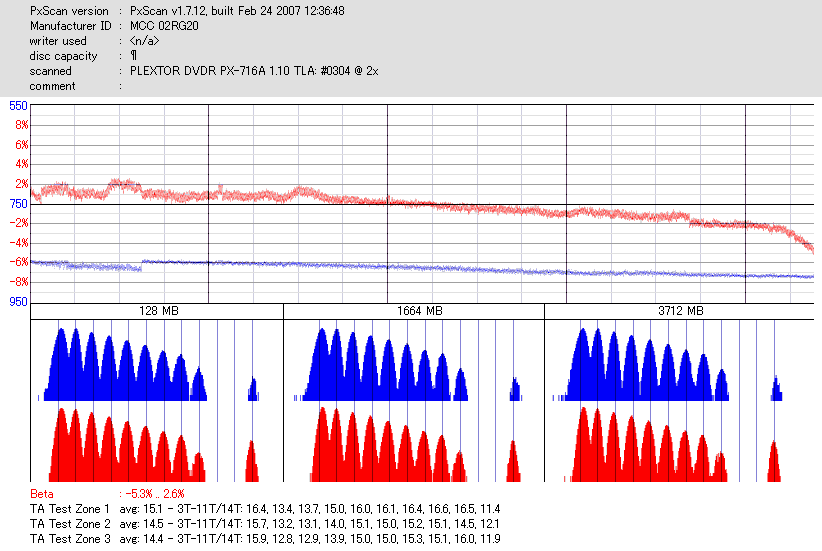Select the "Manufacturer ID" label
This screenshot has width=822, height=551.
click(x=71, y=26)
